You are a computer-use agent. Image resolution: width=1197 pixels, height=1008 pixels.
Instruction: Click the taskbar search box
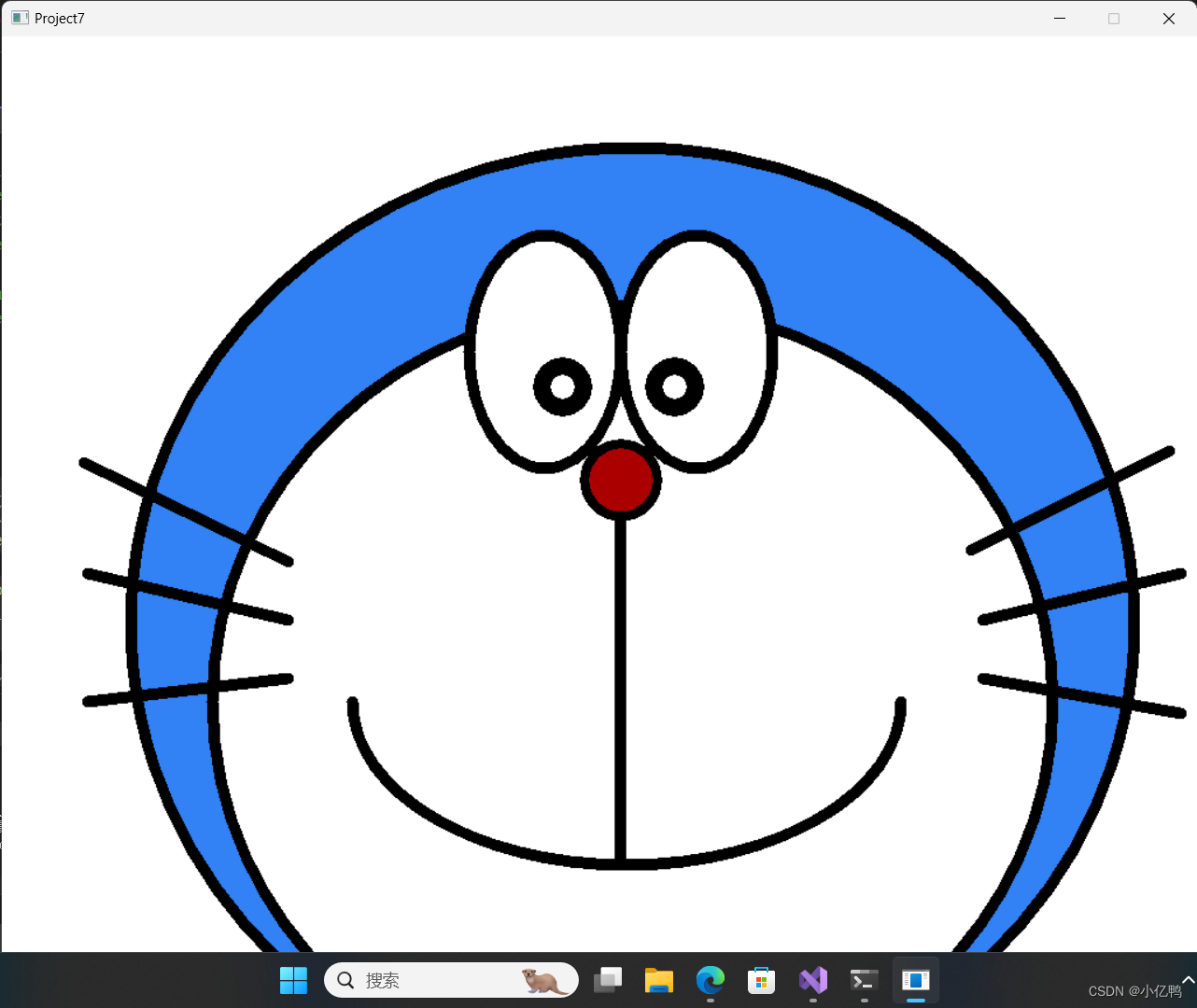[x=451, y=980]
